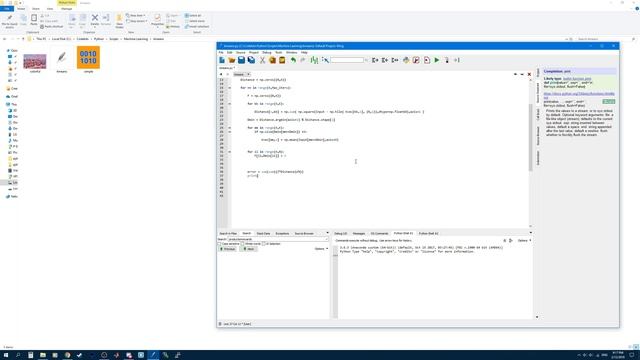Open Options dropdown in the Search panel
This screenshot has height=360, width=640.
click(321, 249)
